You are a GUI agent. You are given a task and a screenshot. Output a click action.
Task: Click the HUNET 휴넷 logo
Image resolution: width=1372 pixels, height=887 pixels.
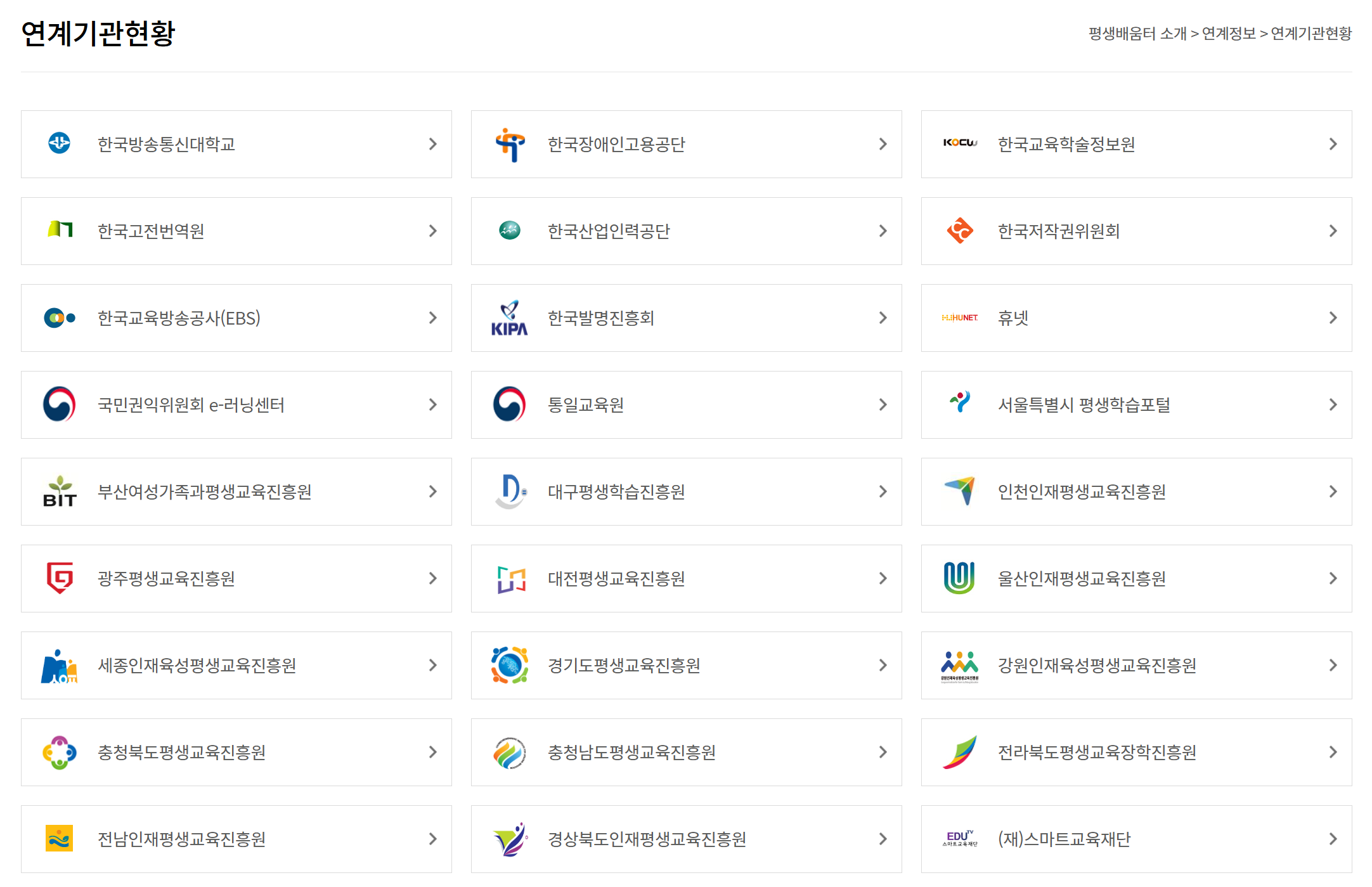pos(961,318)
